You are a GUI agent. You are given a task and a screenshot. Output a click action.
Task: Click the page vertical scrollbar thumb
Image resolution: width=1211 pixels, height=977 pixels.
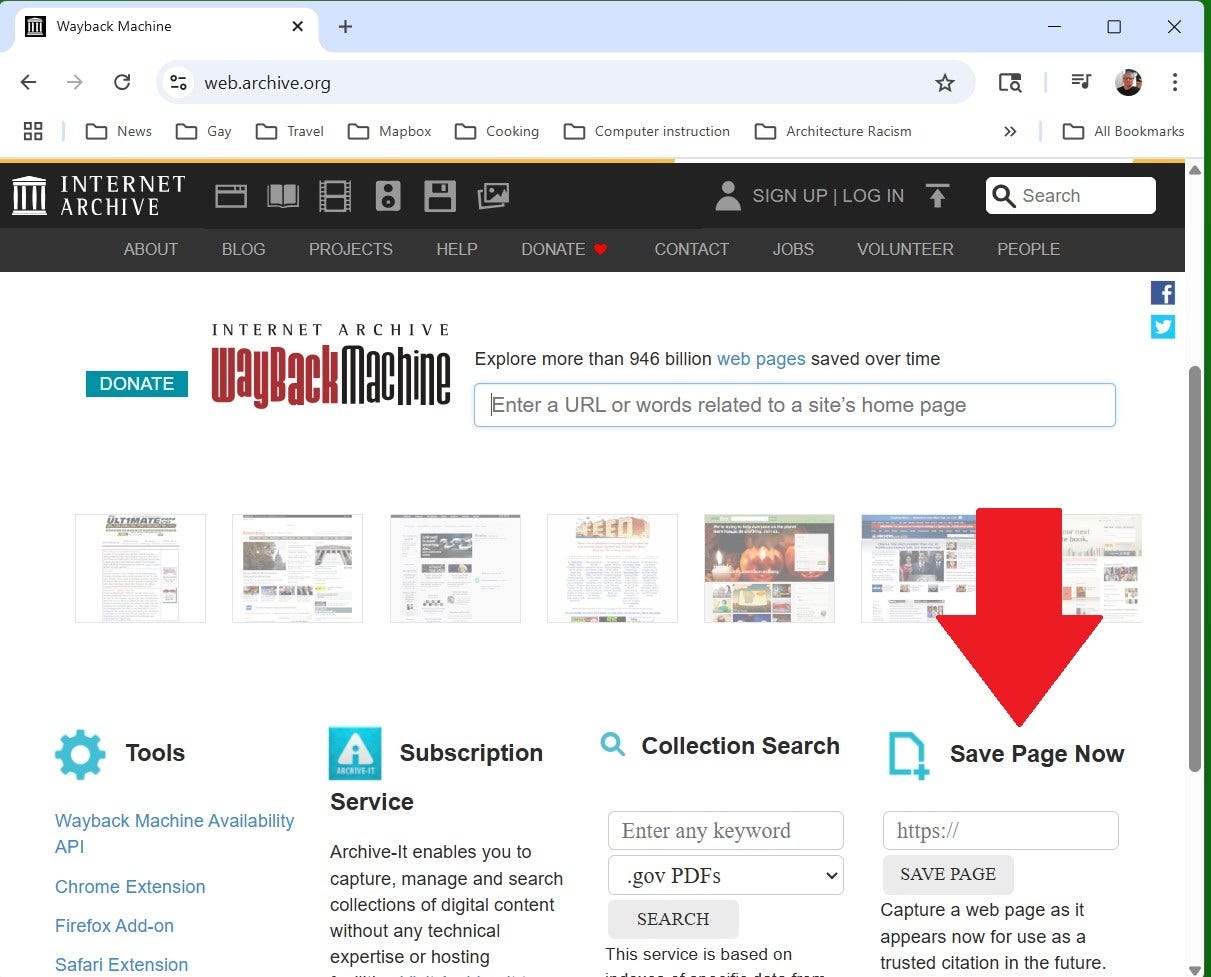1194,568
